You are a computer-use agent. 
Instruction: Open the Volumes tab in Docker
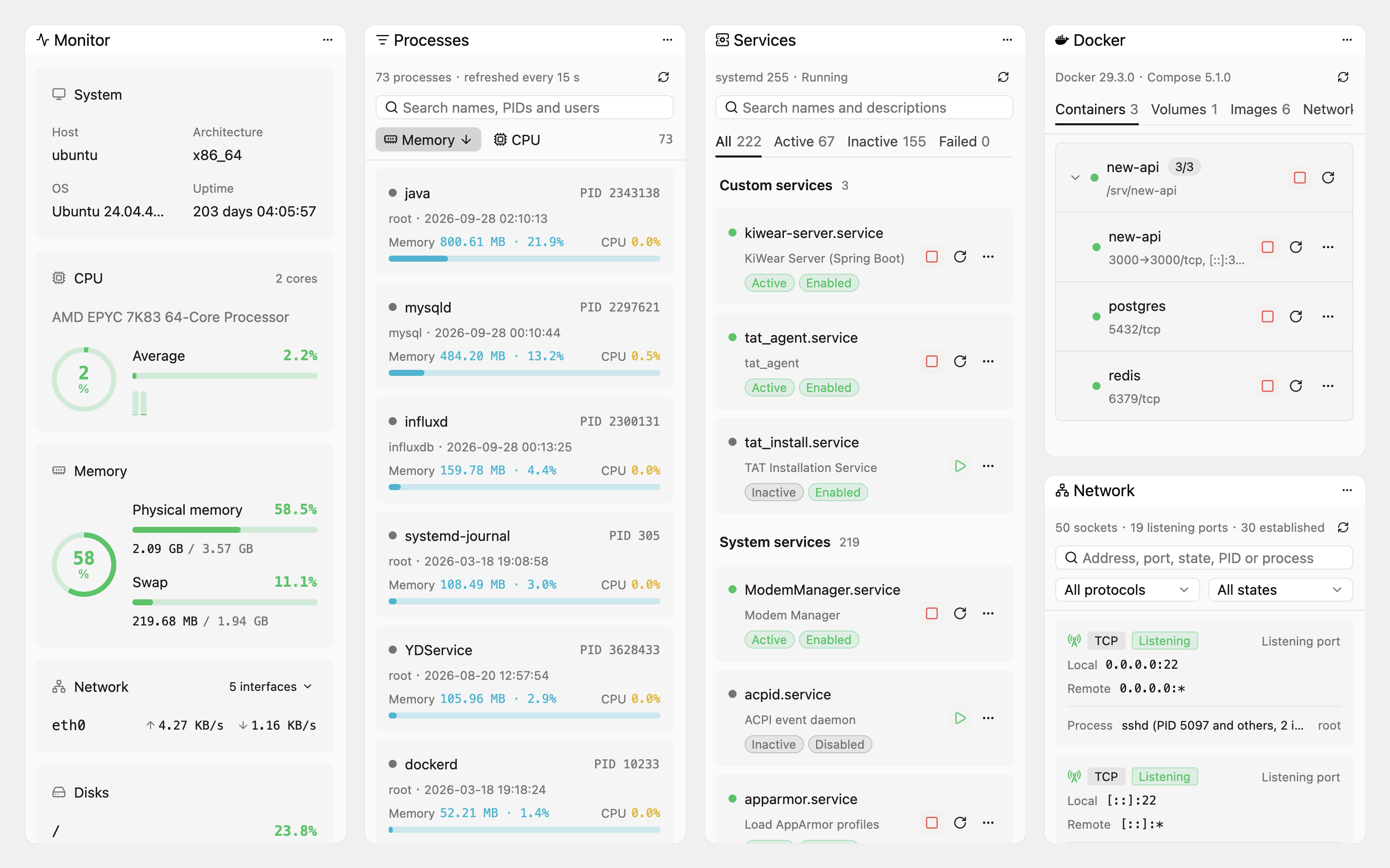(x=1184, y=110)
